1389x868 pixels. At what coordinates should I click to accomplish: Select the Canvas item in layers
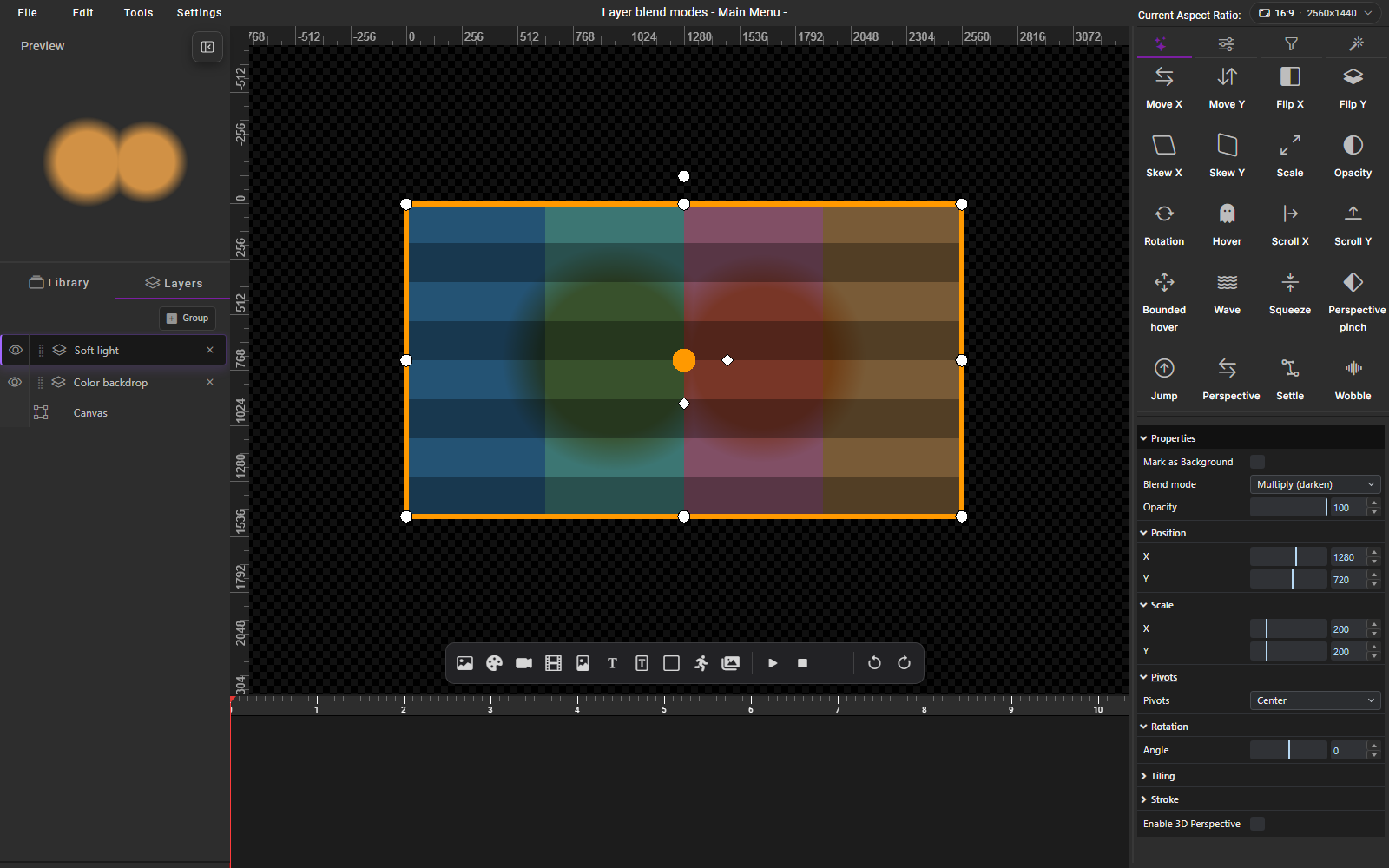pos(90,413)
